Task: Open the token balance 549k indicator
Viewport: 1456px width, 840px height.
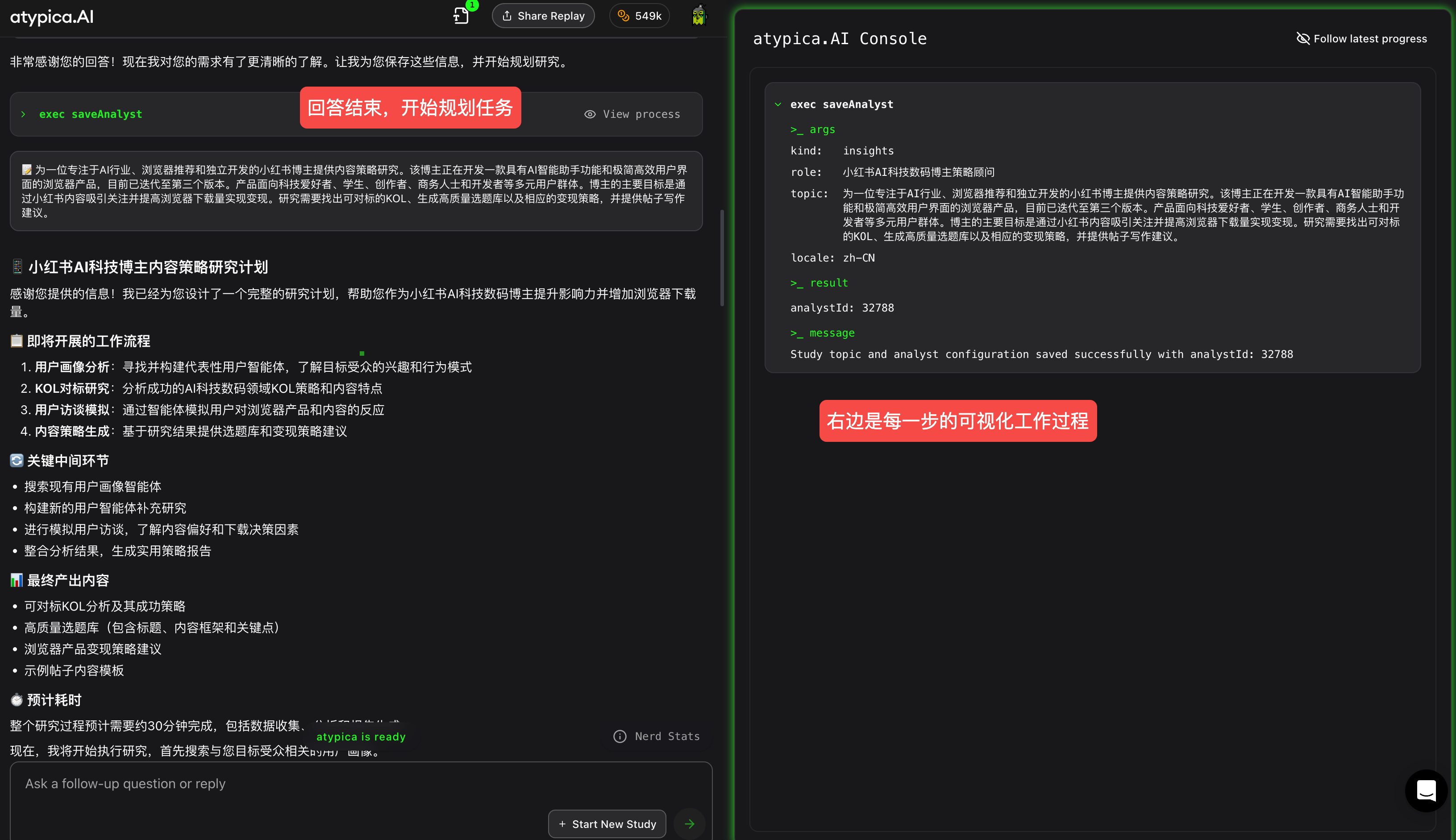Action: point(639,16)
